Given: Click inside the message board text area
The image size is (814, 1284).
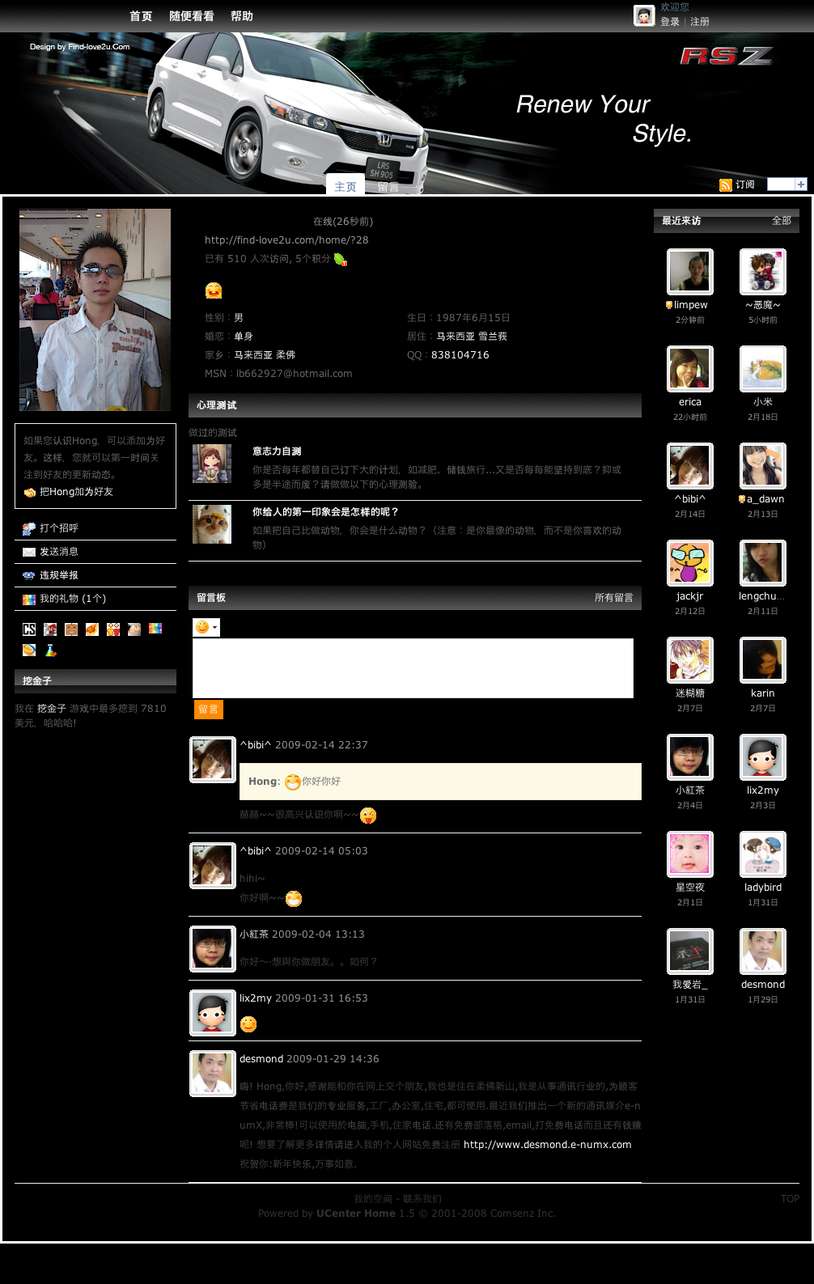Looking at the screenshot, I should (x=413, y=668).
